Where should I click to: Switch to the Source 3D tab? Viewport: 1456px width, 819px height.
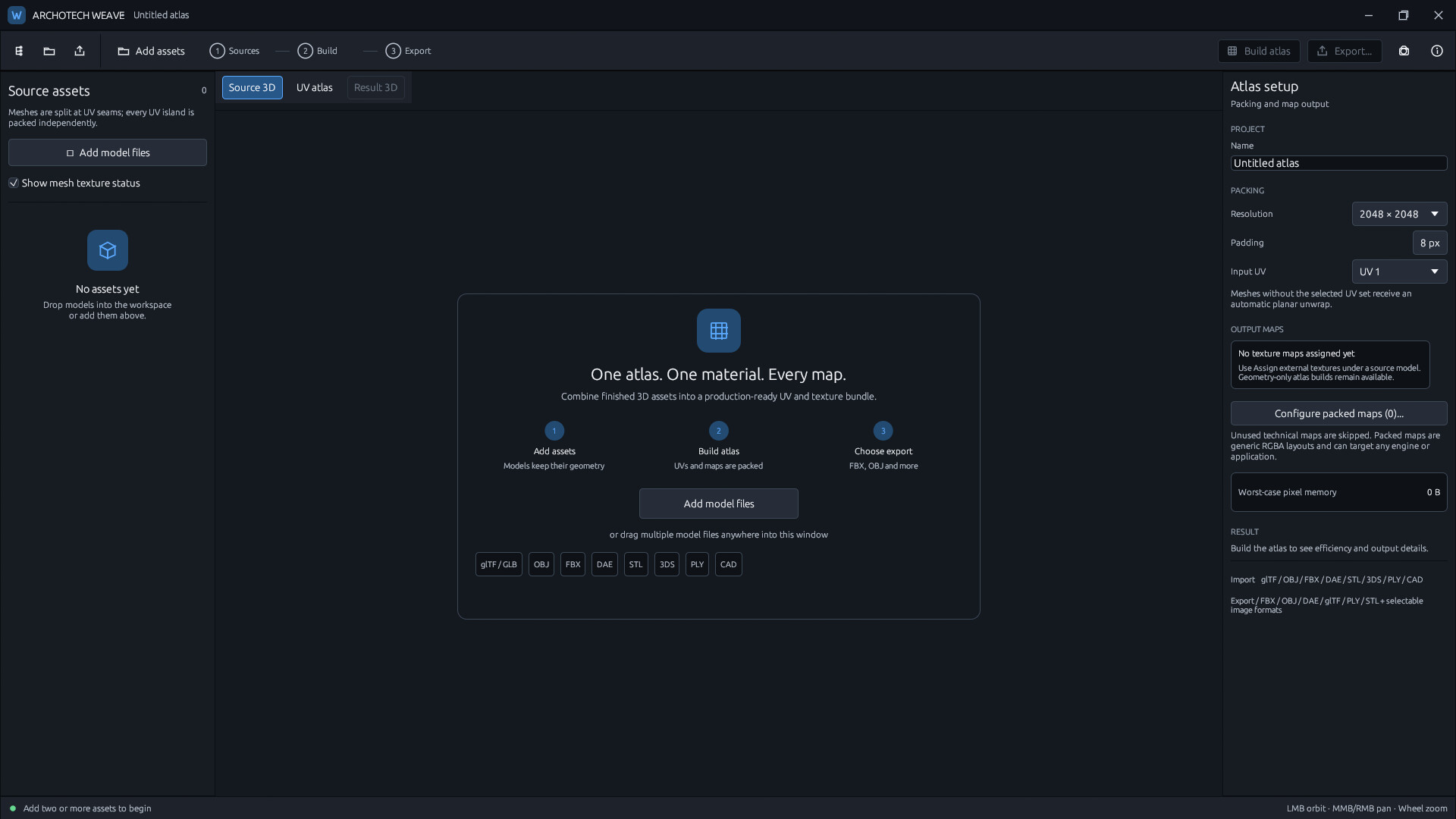point(252,87)
